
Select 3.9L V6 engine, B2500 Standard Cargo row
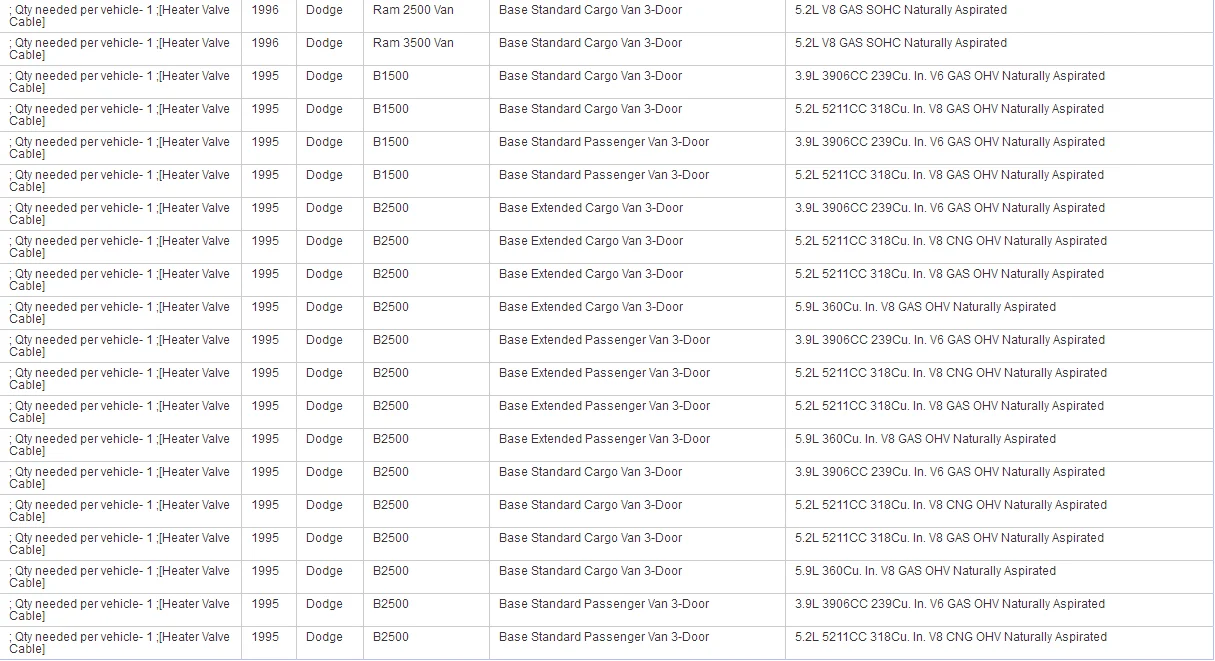pos(950,472)
